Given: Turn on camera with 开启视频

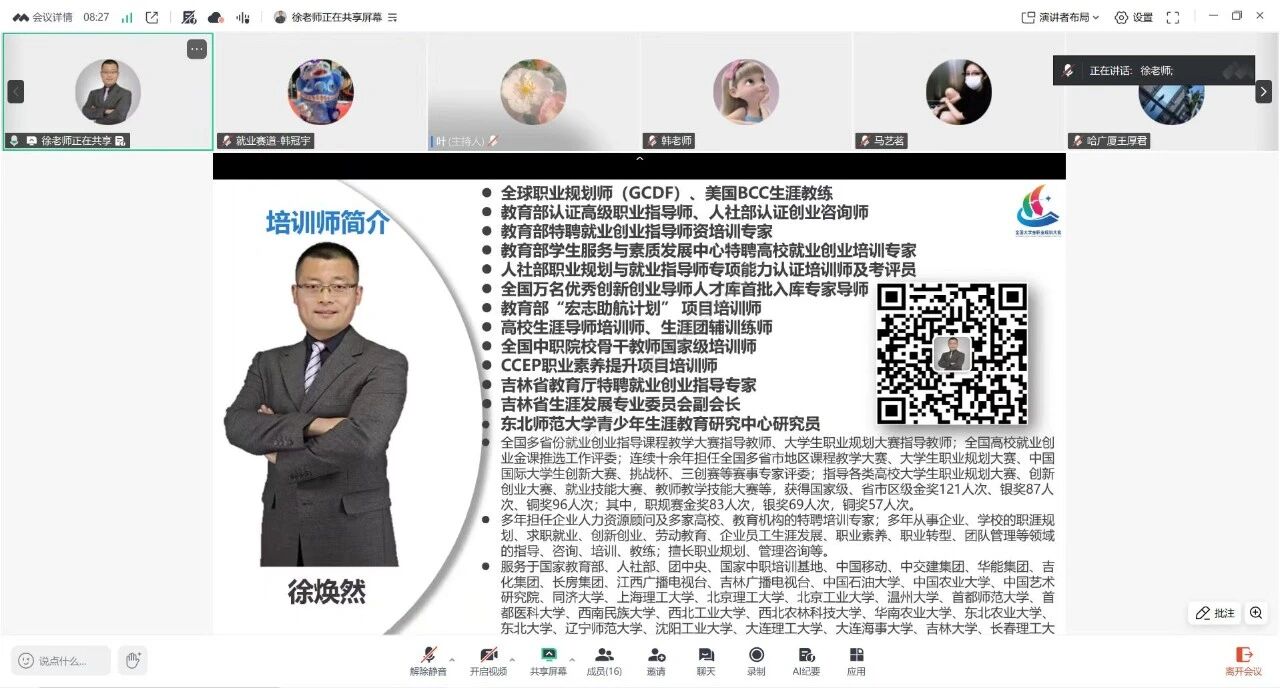Looking at the screenshot, I should [x=488, y=660].
